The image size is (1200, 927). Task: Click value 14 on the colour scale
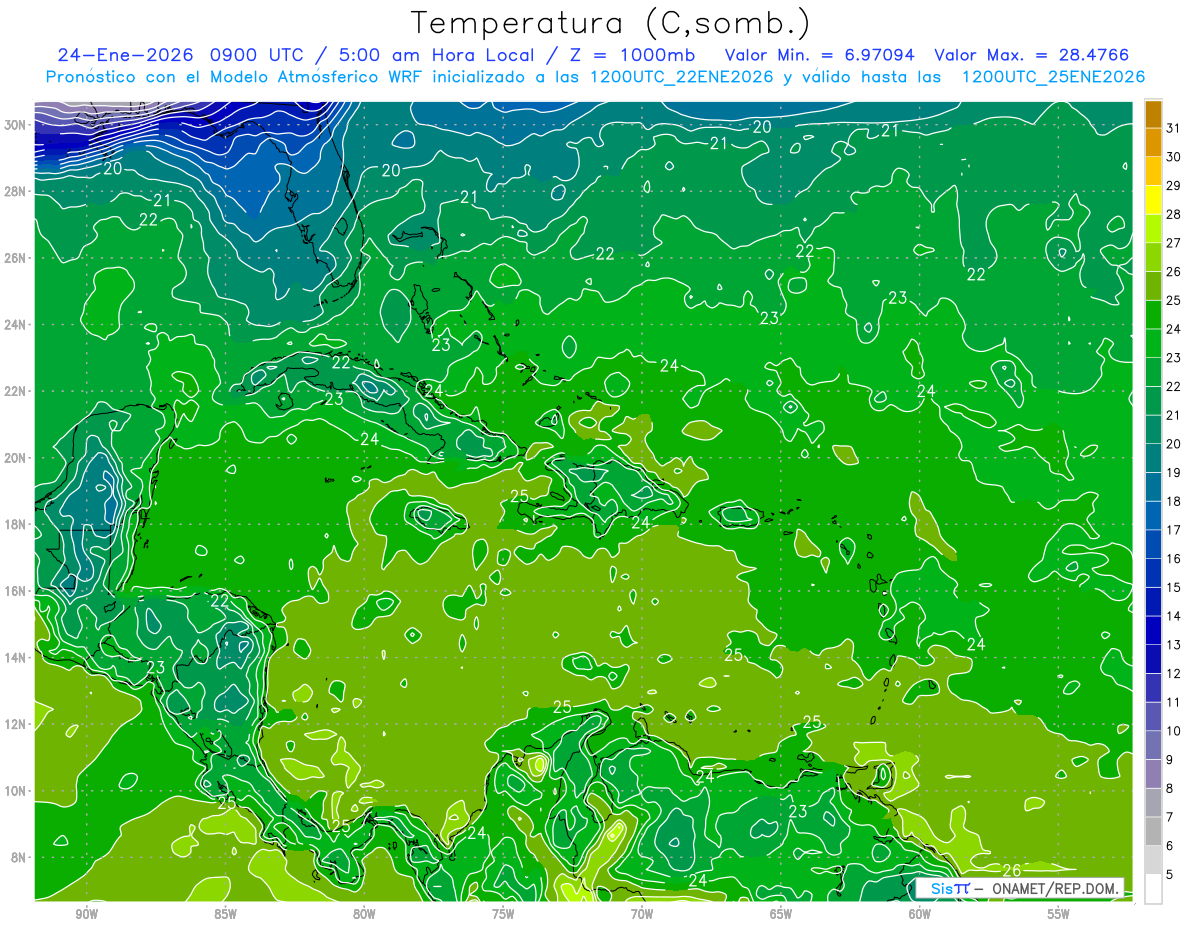[1174, 617]
